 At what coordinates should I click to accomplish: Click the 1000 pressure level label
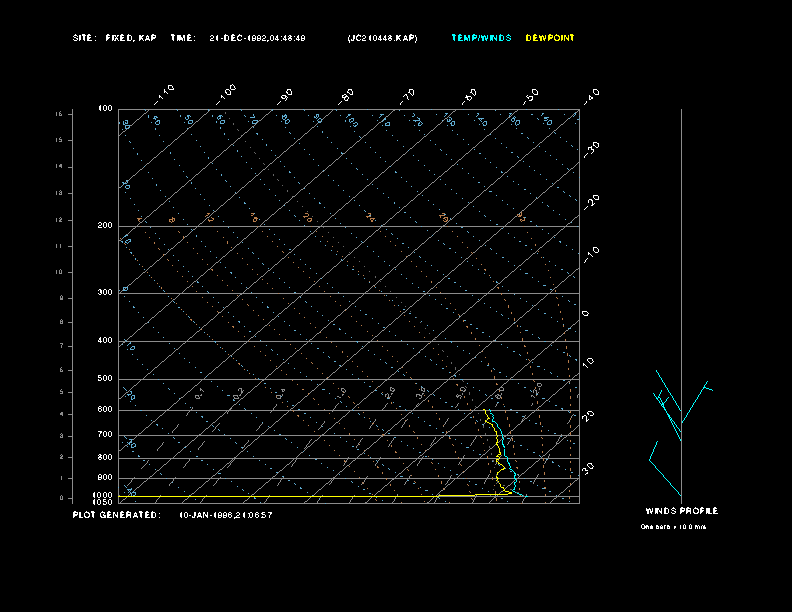click(x=104, y=495)
